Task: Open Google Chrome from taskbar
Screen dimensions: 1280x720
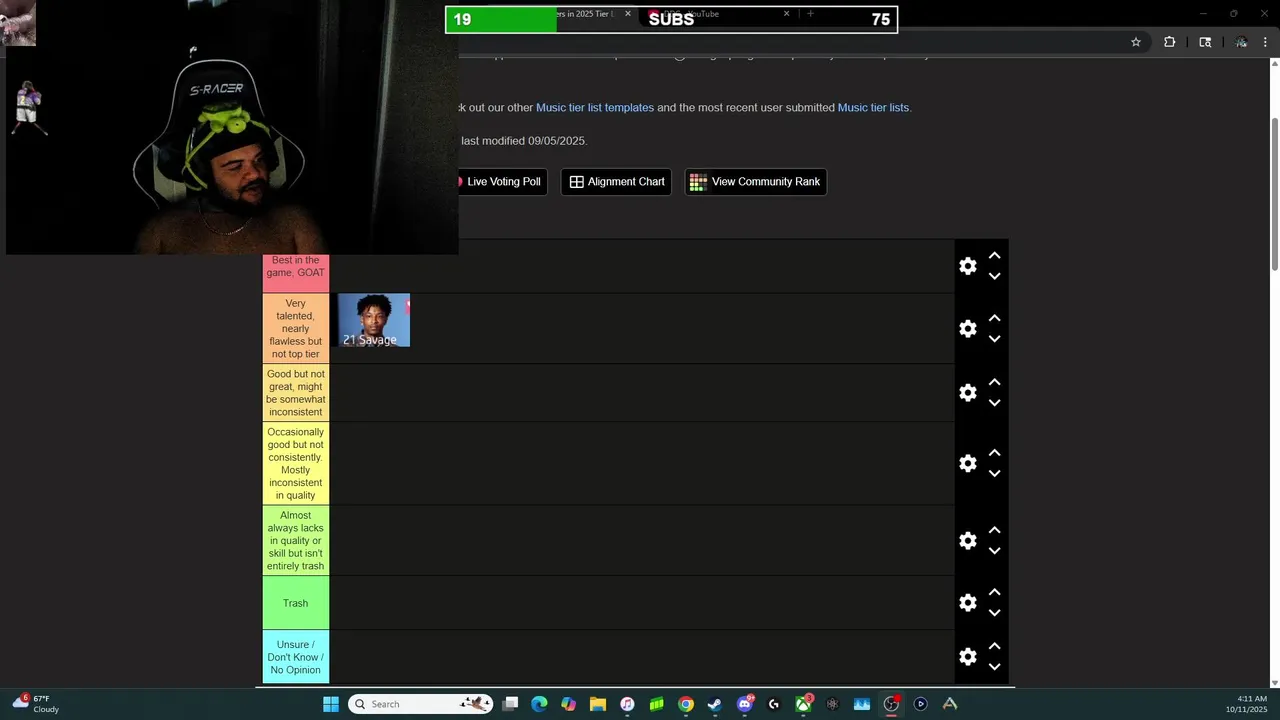Action: [686, 704]
